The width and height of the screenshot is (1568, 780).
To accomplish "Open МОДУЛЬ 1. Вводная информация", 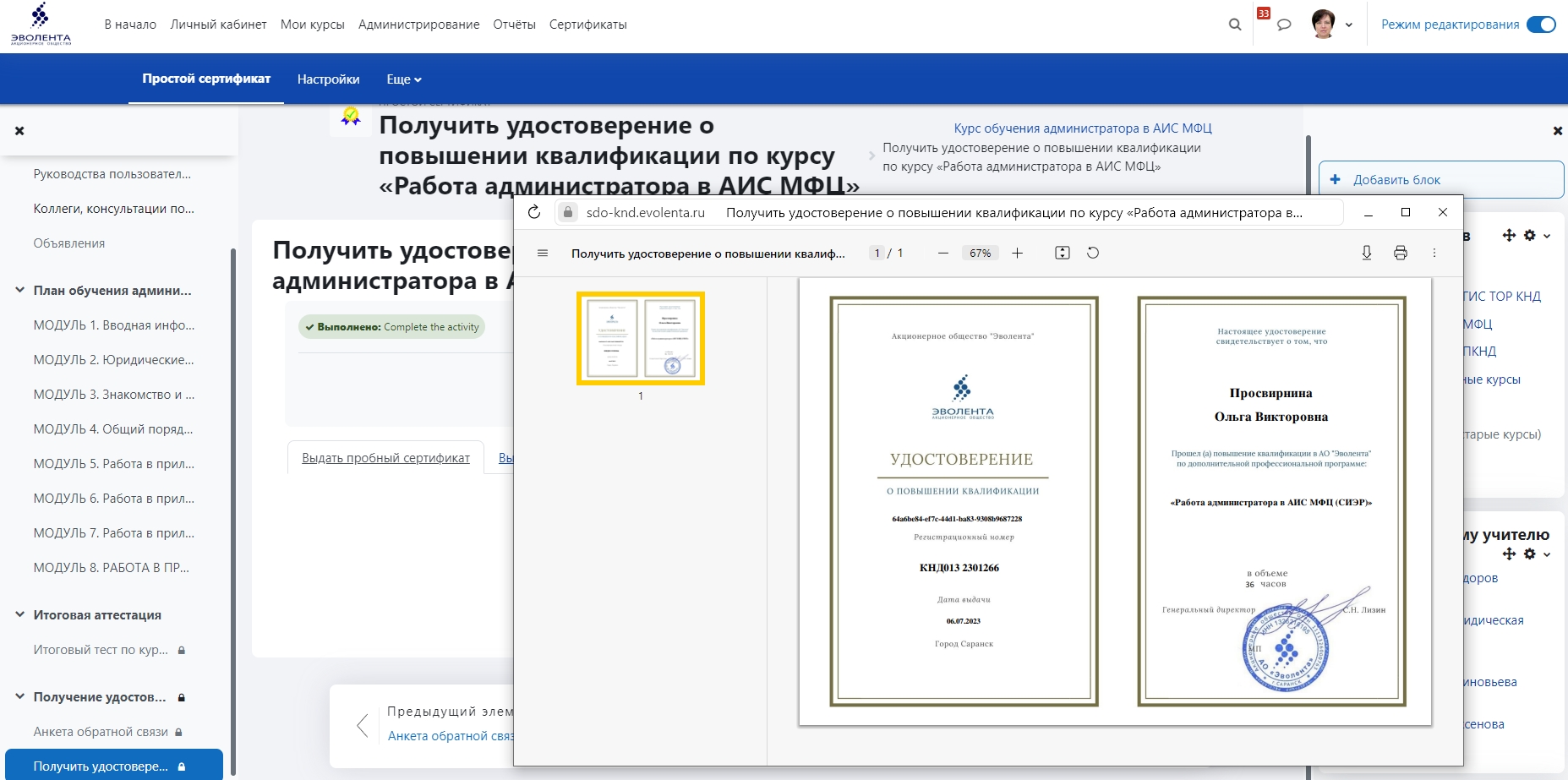I will coord(114,325).
